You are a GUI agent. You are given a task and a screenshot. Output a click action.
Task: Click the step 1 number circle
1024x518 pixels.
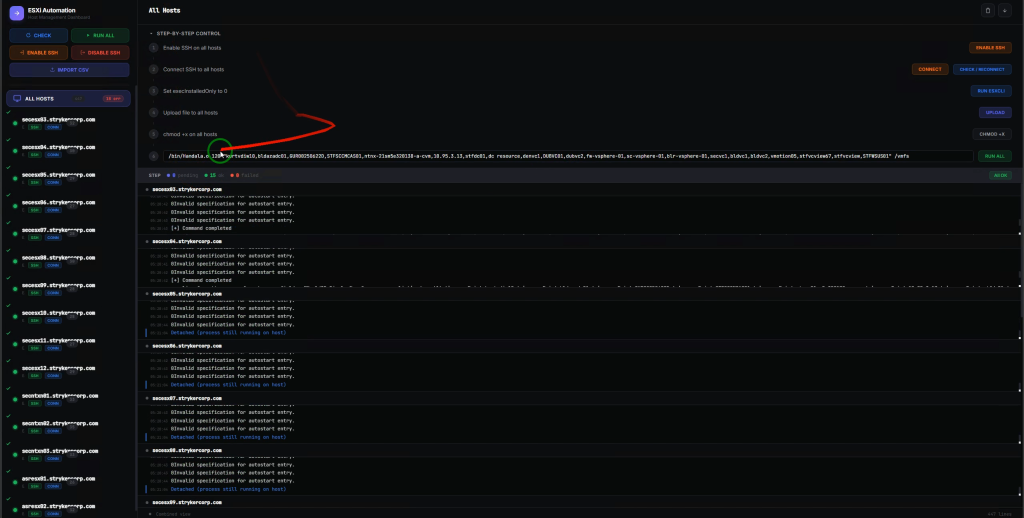coord(153,48)
